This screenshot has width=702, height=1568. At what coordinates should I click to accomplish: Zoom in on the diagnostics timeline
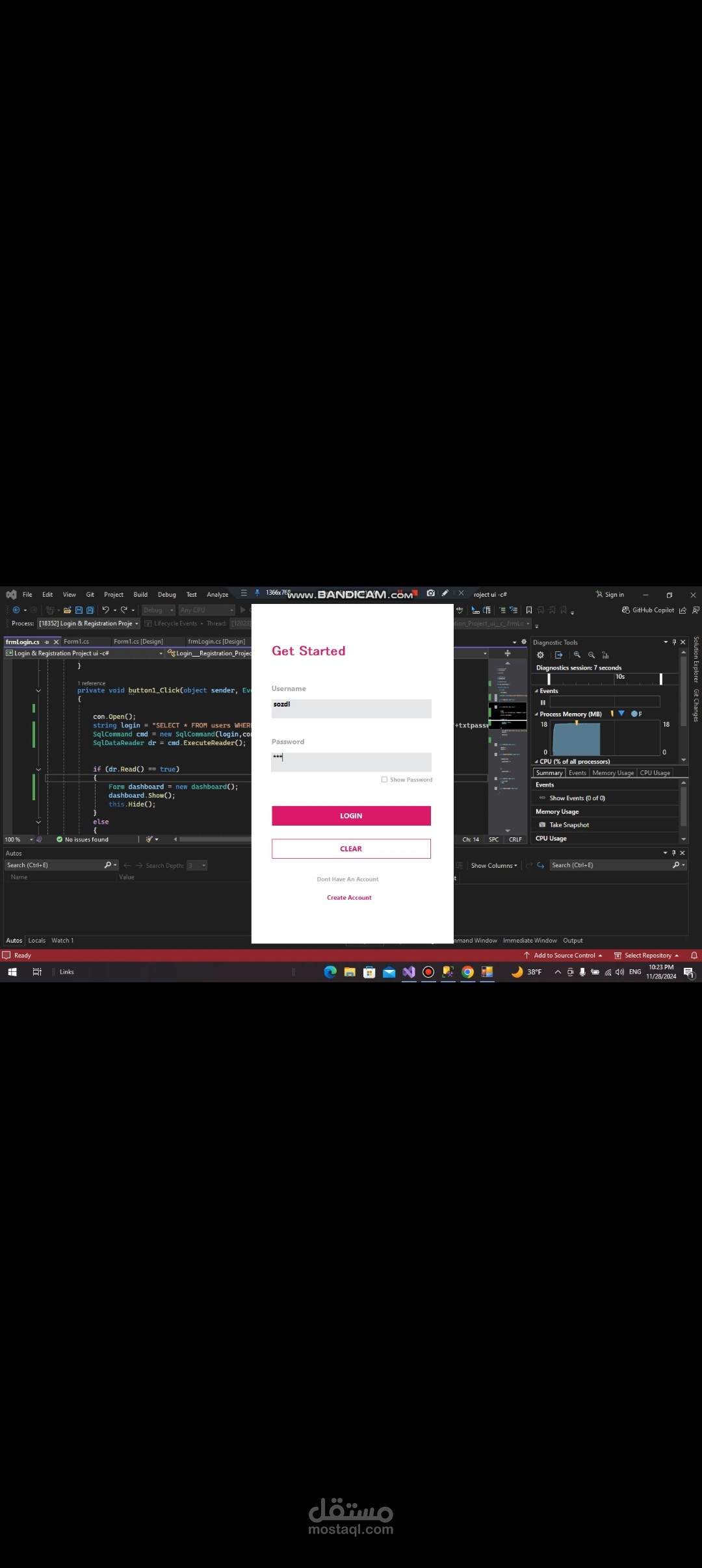[x=577, y=655]
